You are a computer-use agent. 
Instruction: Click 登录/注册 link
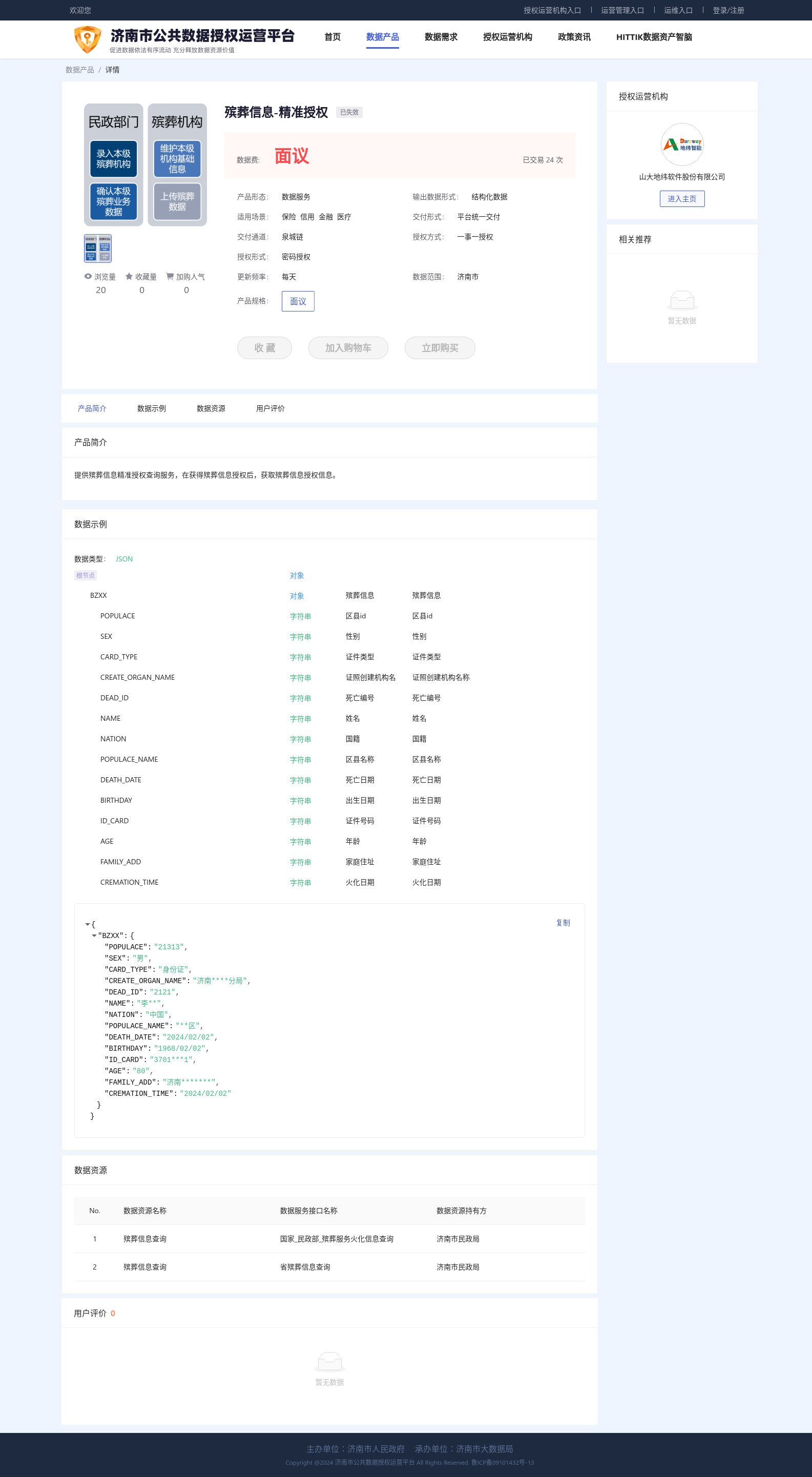pos(728,10)
